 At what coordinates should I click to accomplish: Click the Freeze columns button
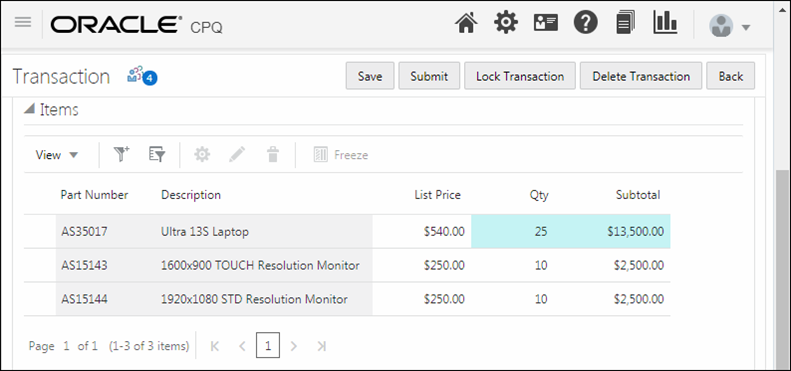[x=341, y=155]
